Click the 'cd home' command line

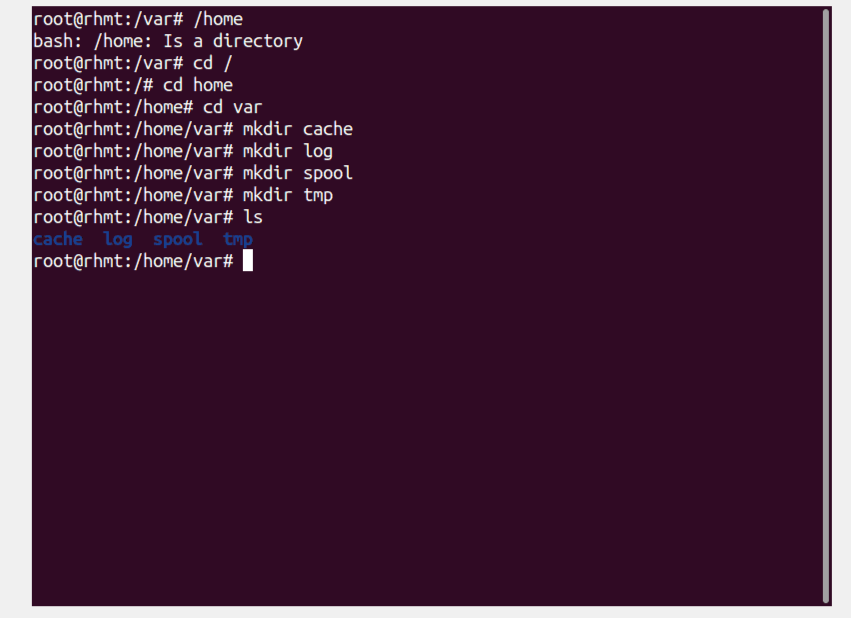click(133, 85)
